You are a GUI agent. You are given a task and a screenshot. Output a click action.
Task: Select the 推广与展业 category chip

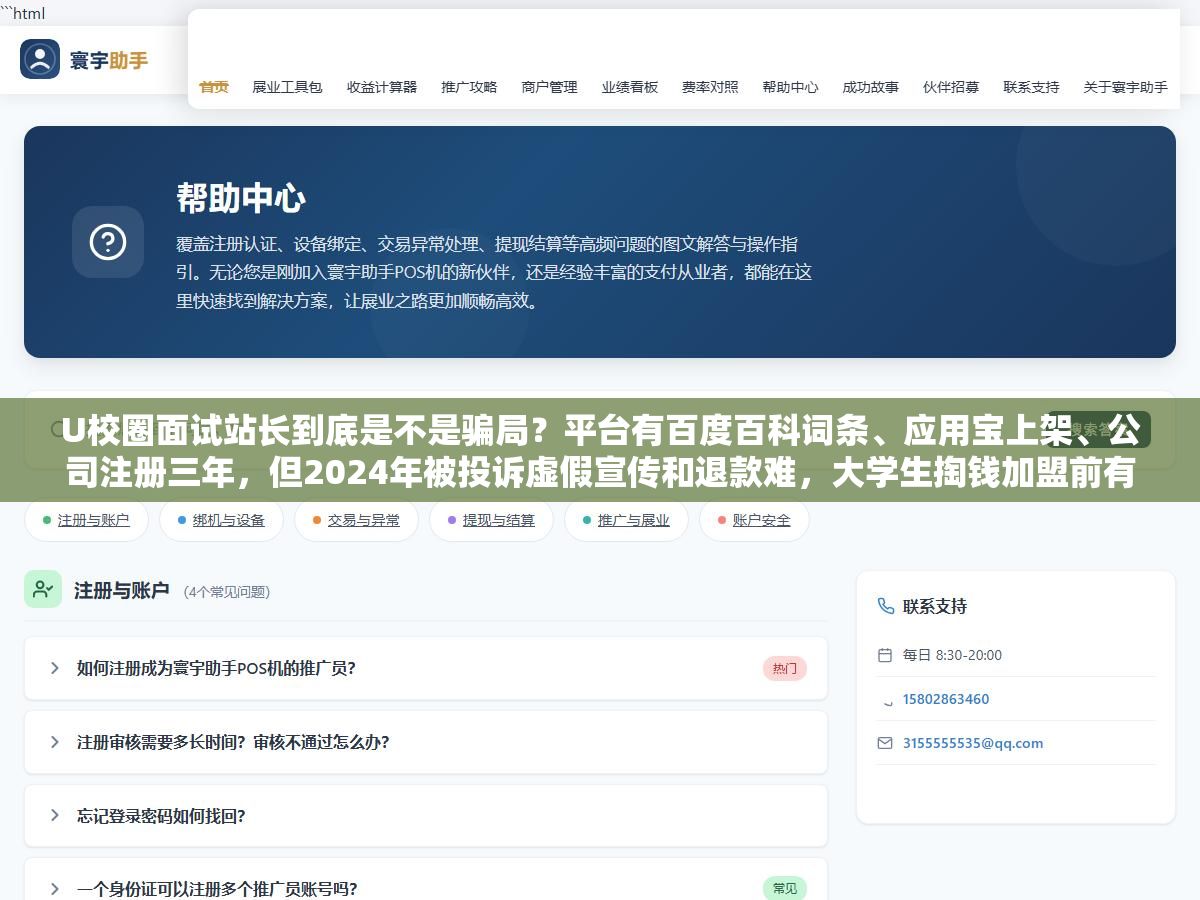coord(626,520)
